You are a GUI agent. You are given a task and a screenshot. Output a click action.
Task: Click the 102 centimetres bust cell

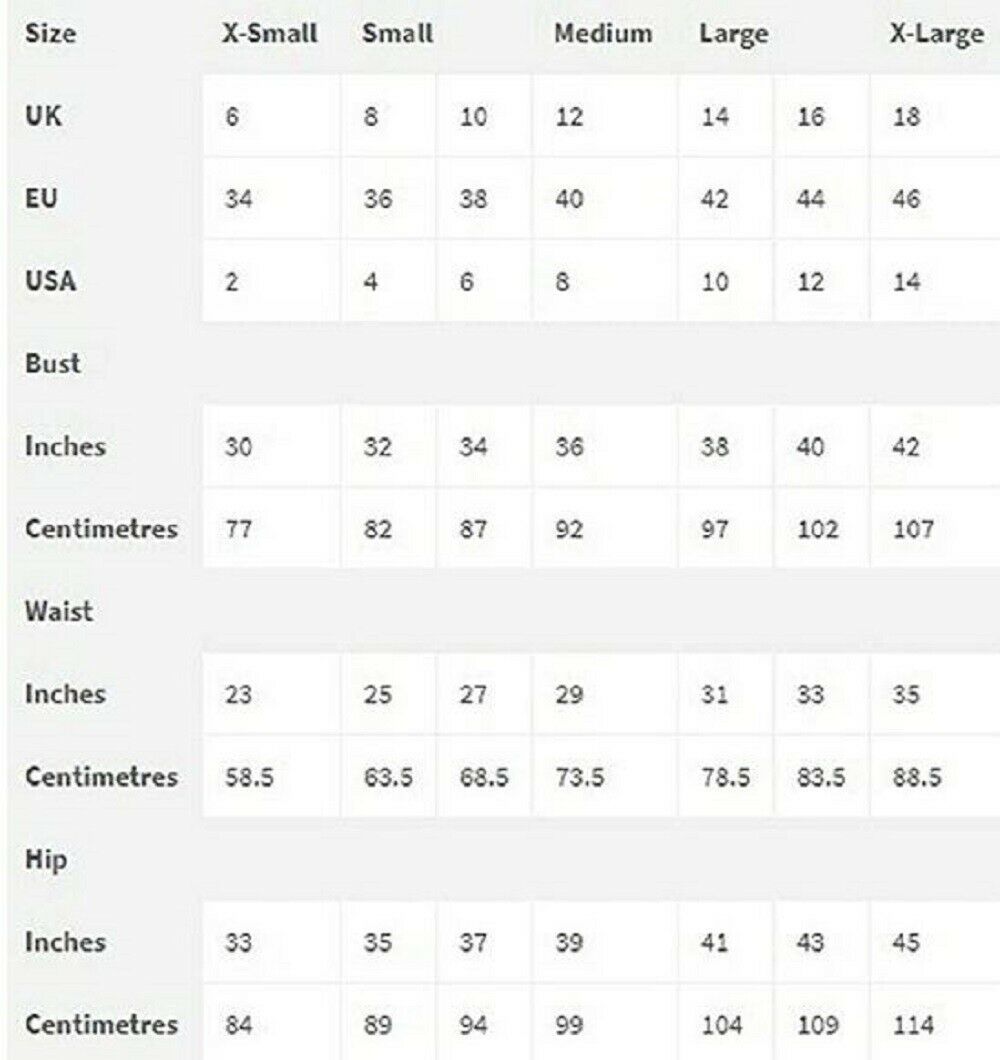[x=818, y=529]
